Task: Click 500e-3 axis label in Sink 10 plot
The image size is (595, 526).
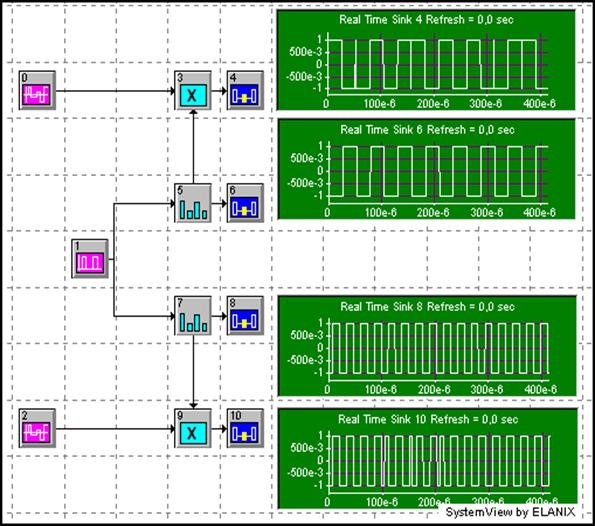Action: 307,448
